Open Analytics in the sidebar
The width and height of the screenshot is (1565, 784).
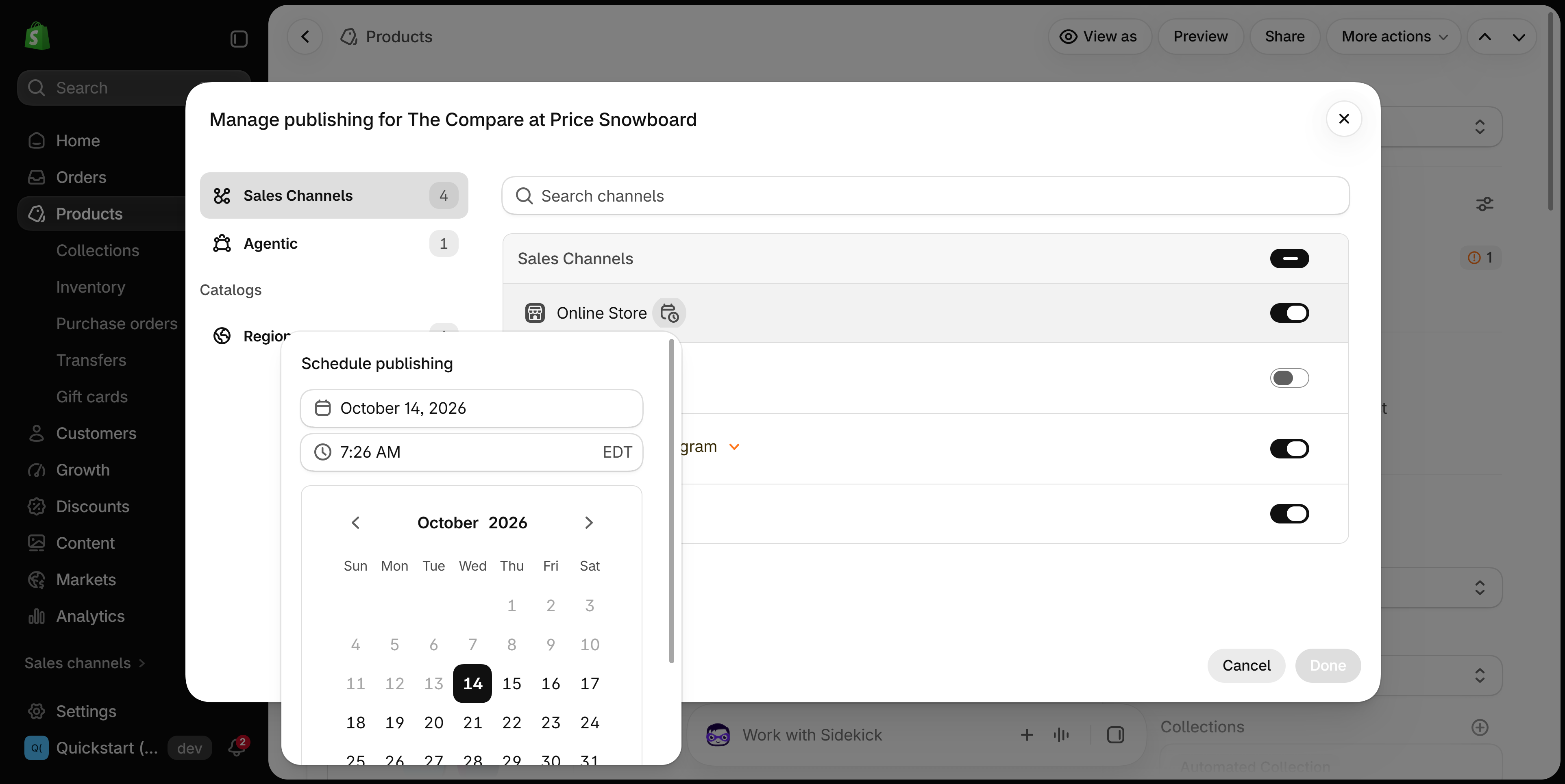click(x=90, y=617)
